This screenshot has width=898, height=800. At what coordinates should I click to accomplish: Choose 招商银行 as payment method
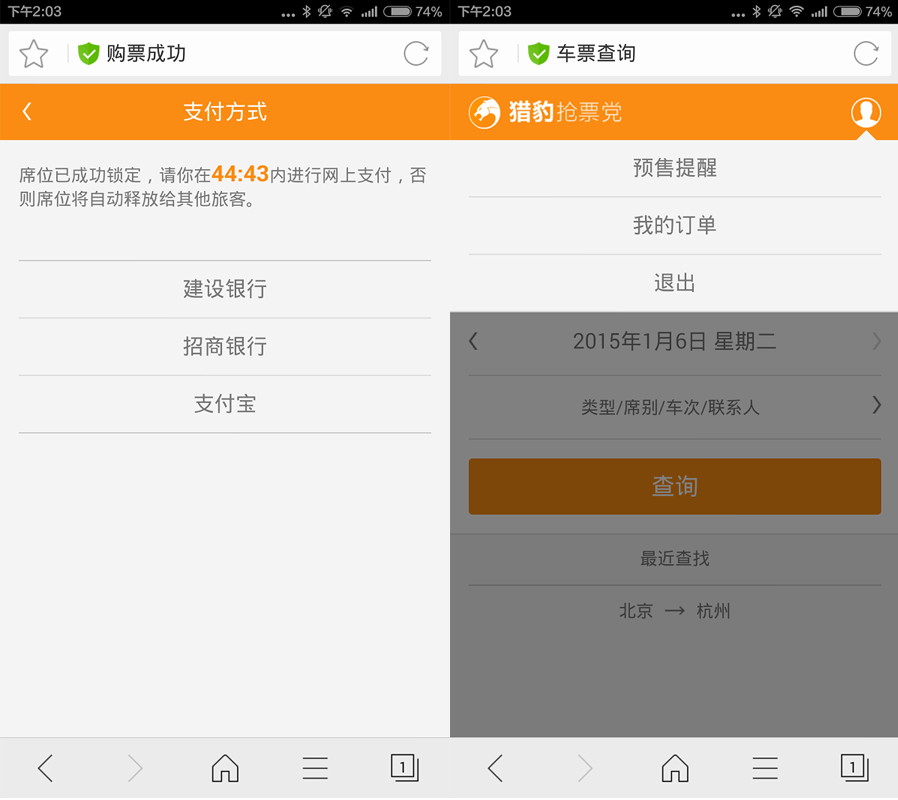[225, 347]
